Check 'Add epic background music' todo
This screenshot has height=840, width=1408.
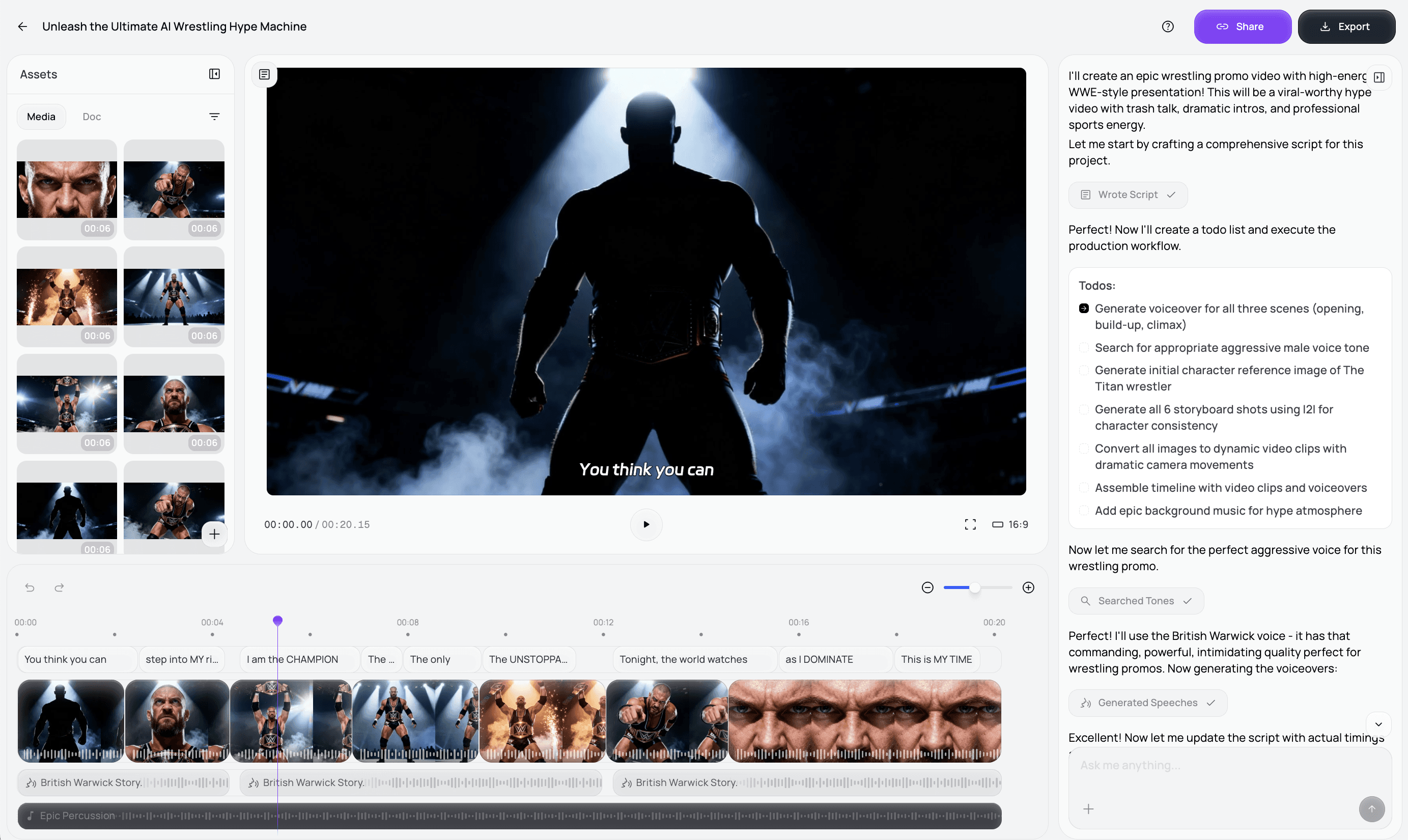pos(1084,511)
